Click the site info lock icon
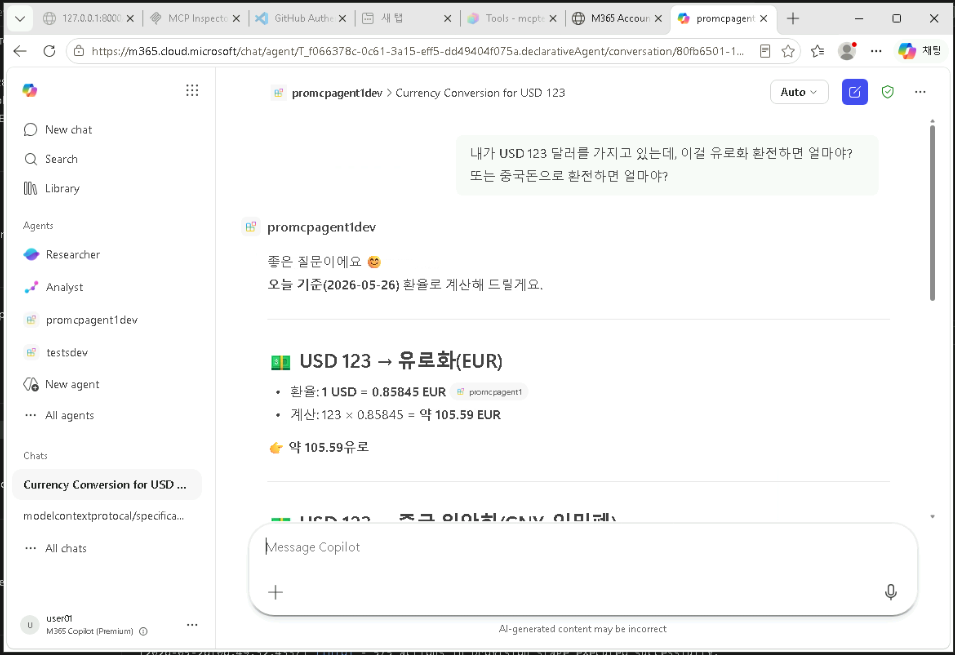955x655 pixels. (x=79, y=51)
